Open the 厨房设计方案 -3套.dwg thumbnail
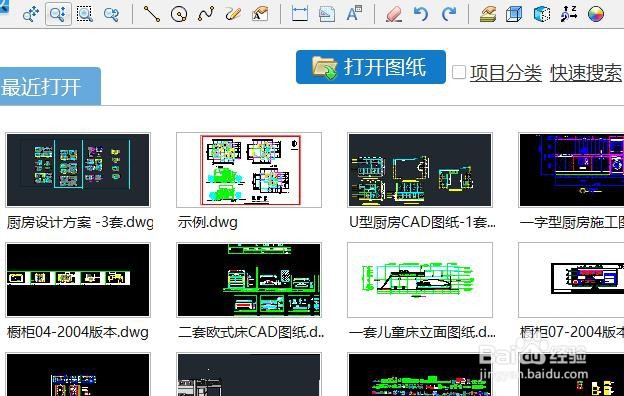 (x=78, y=170)
